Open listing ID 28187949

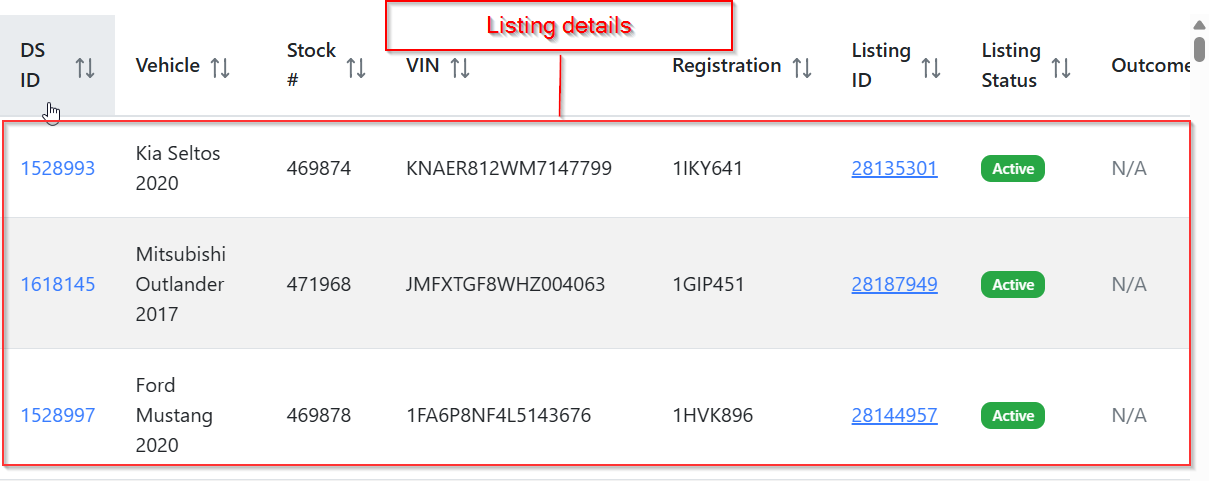894,284
